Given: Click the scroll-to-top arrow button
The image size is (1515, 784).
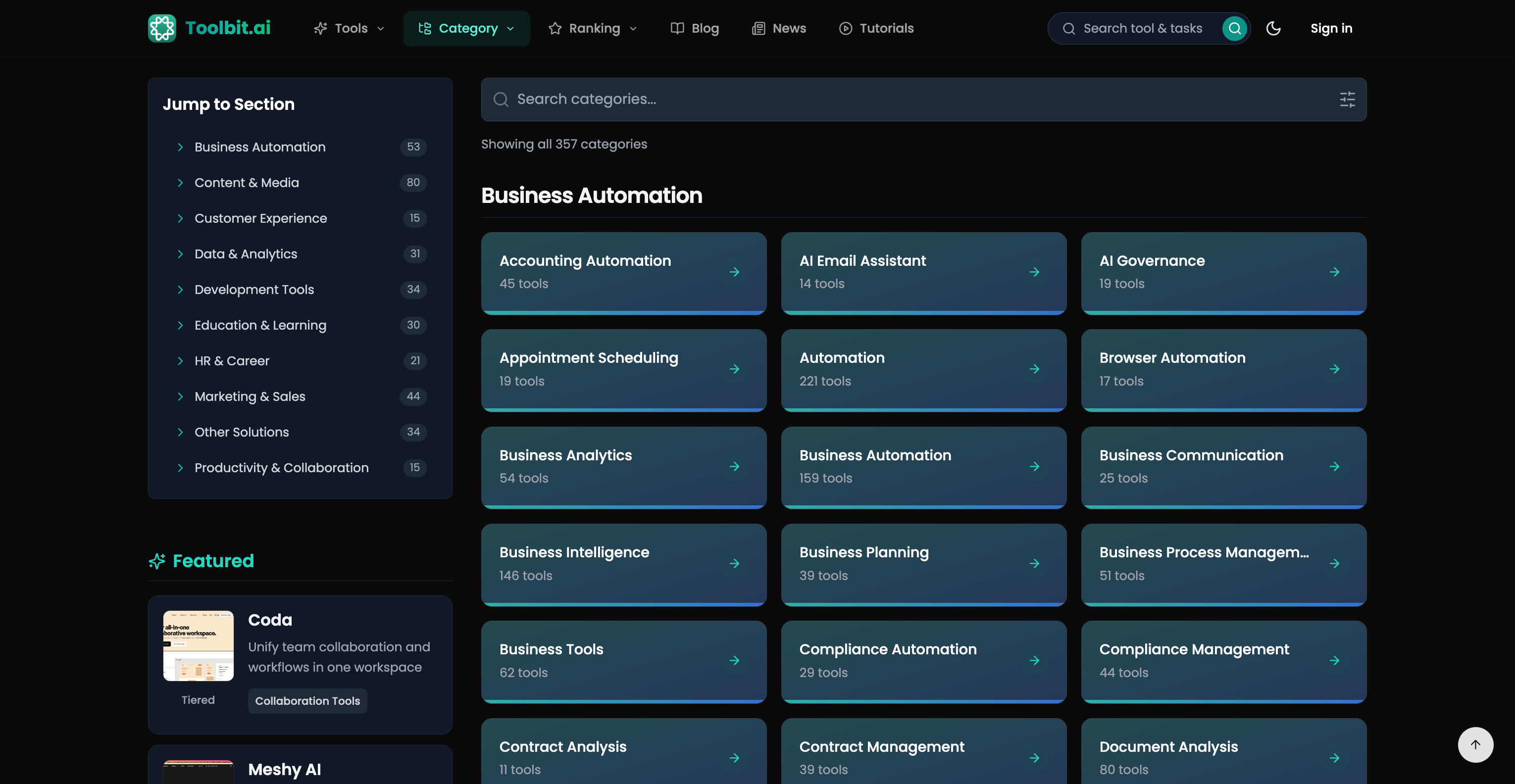Looking at the screenshot, I should 1475,744.
